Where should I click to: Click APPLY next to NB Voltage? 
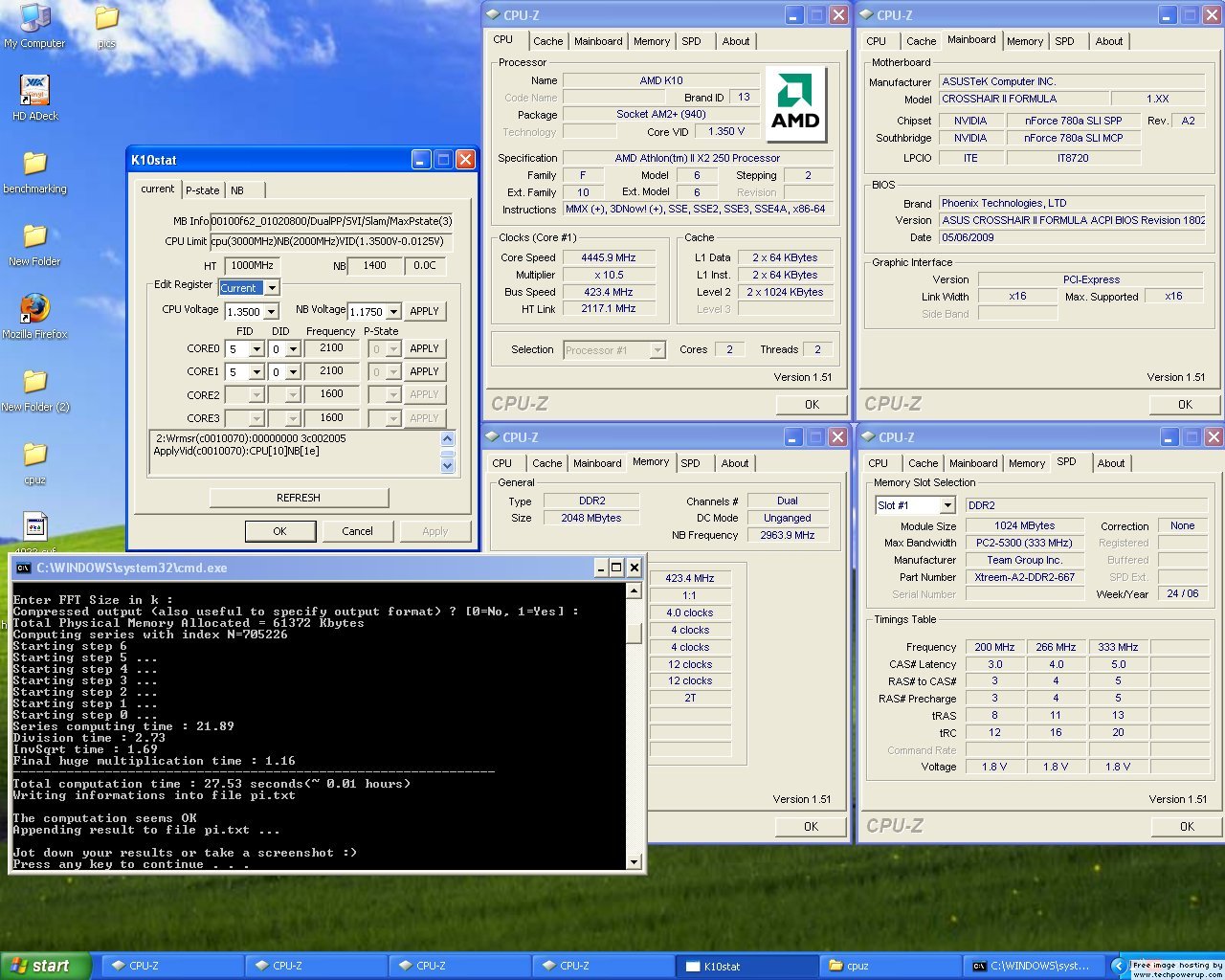coord(424,311)
